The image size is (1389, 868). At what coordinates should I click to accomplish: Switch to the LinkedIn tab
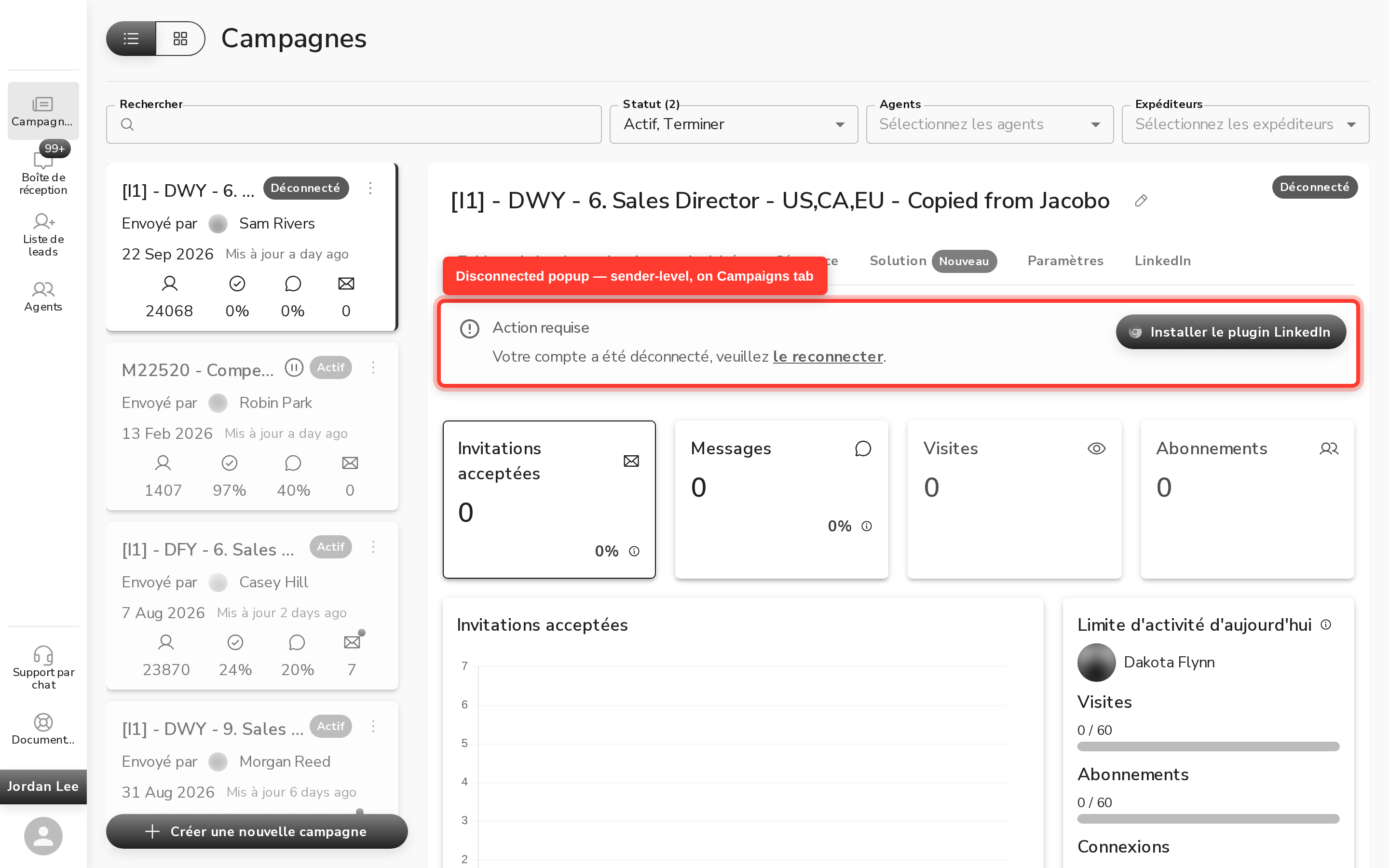coord(1162,260)
